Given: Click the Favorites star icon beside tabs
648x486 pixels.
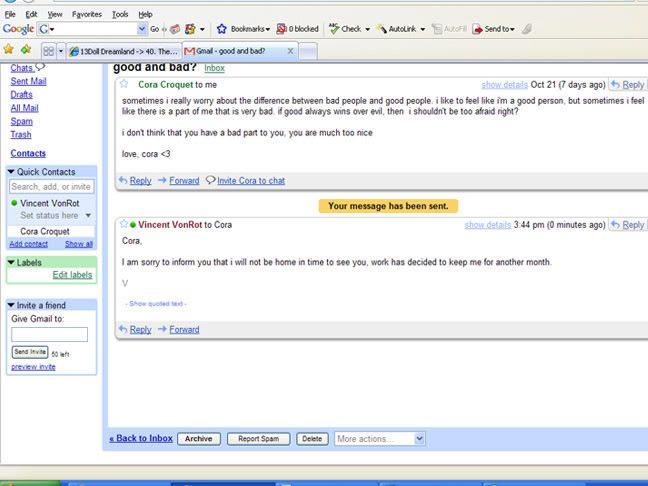Looking at the screenshot, I should click(x=9, y=49).
